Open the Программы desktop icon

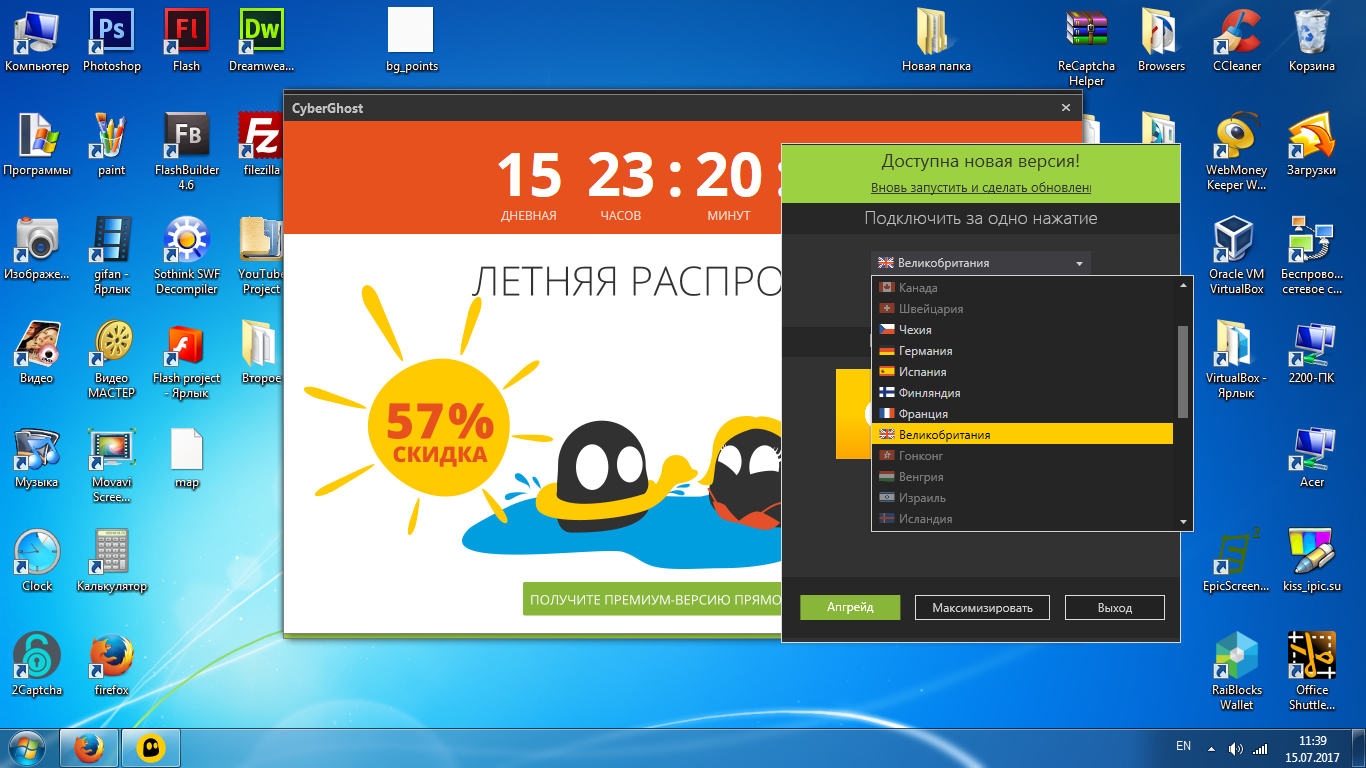tap(37, 144)
